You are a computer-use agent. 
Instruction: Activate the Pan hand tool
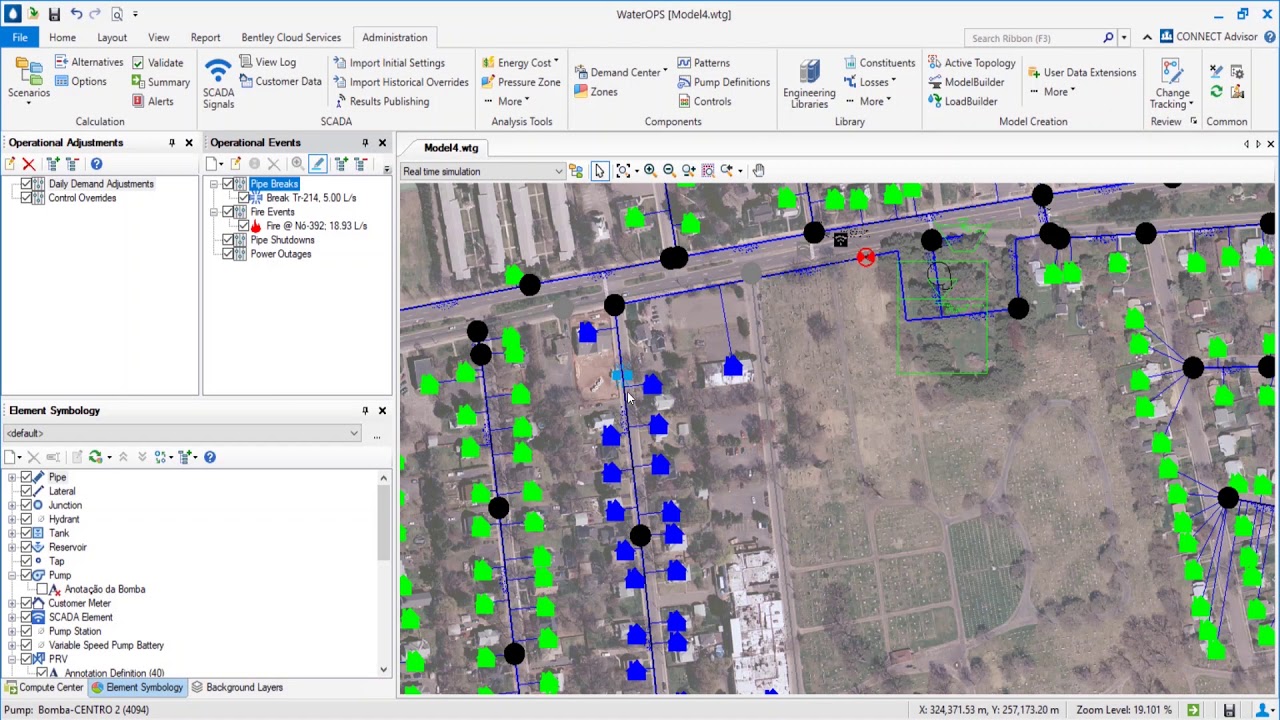coord(759,171)
